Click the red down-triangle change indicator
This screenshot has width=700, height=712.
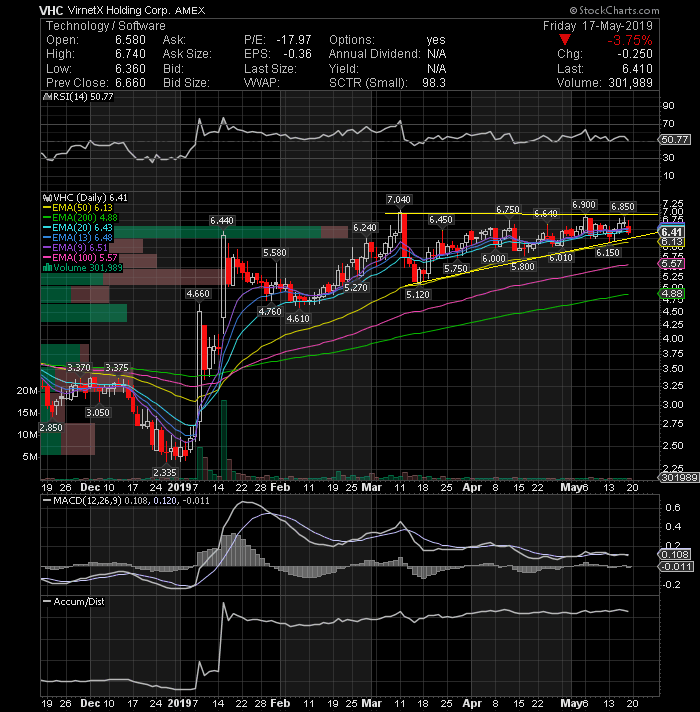point(564,40)
